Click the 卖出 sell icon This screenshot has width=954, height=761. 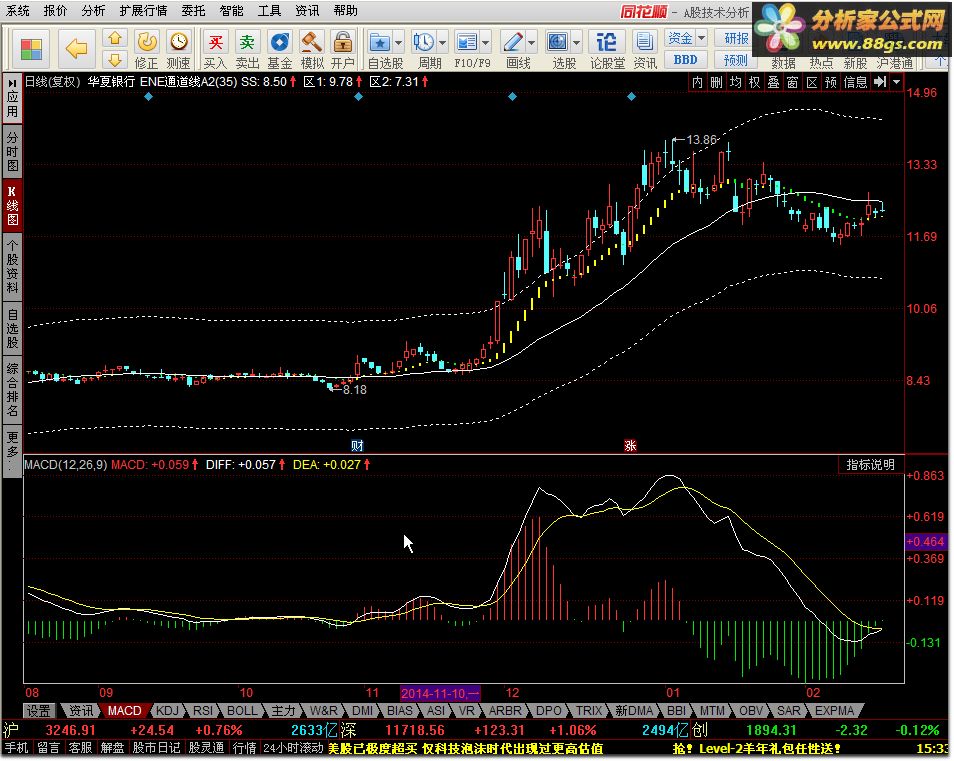(246, 50)
